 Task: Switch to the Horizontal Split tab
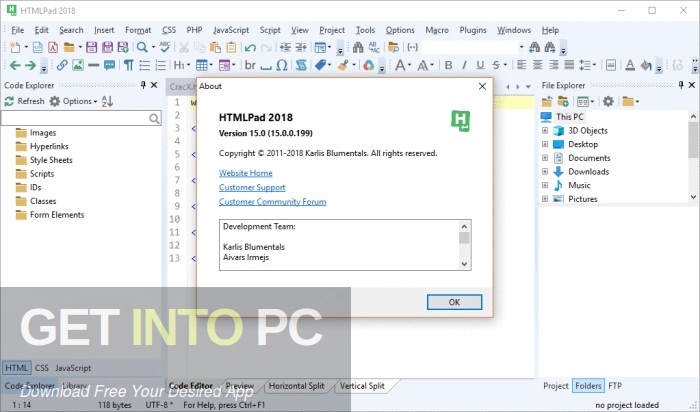click(x=296, y=386)
